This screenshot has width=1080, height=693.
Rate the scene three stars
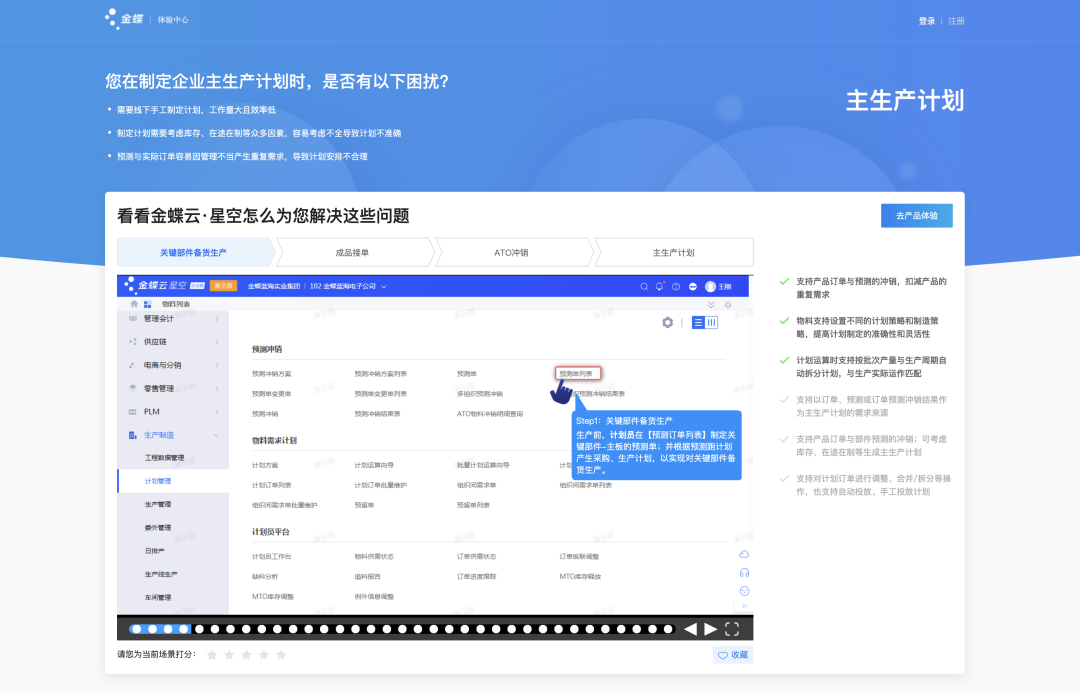click(x=247, y=654)
